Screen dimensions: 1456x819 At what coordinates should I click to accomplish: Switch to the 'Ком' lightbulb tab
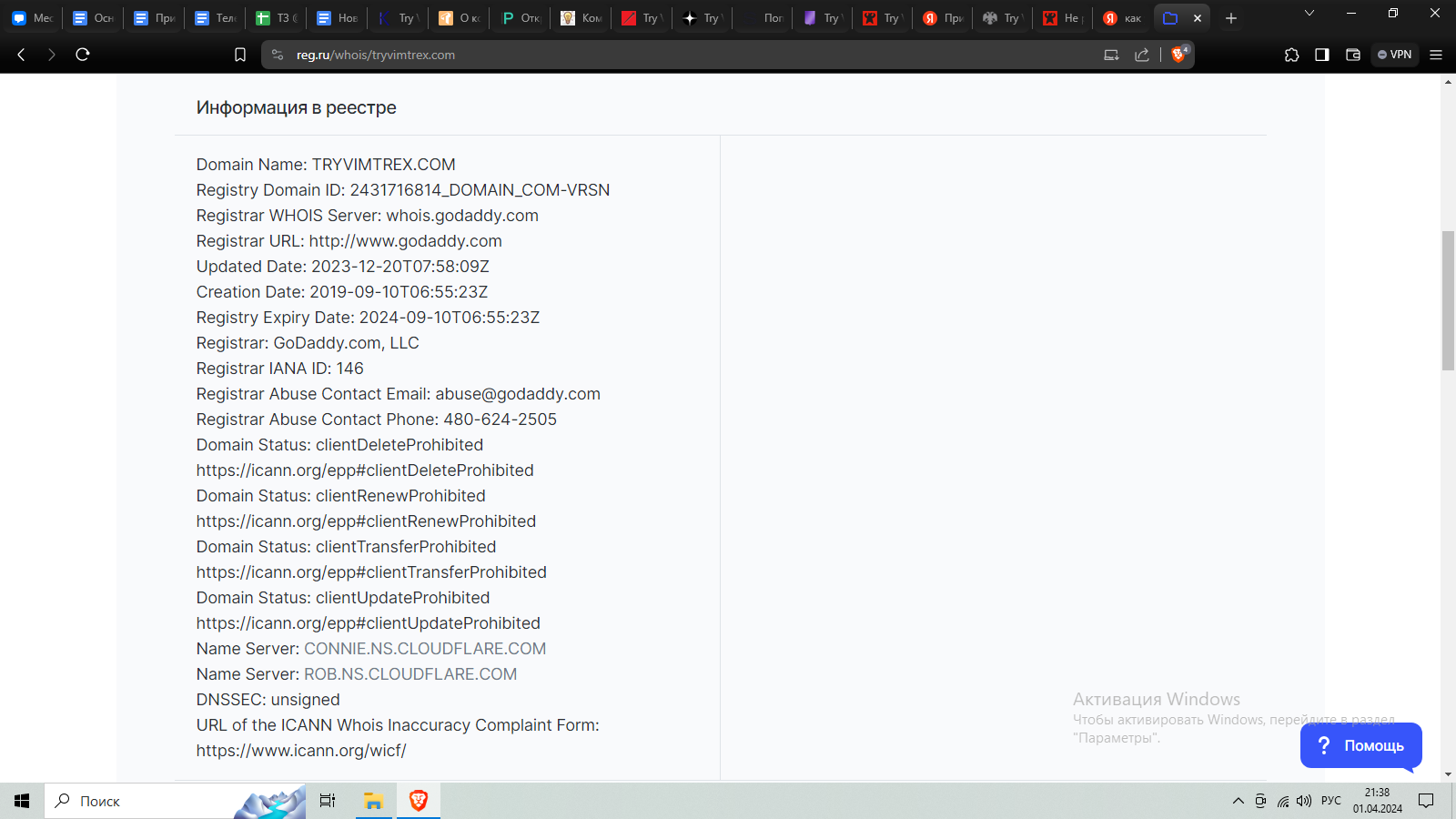pos(581,18)
